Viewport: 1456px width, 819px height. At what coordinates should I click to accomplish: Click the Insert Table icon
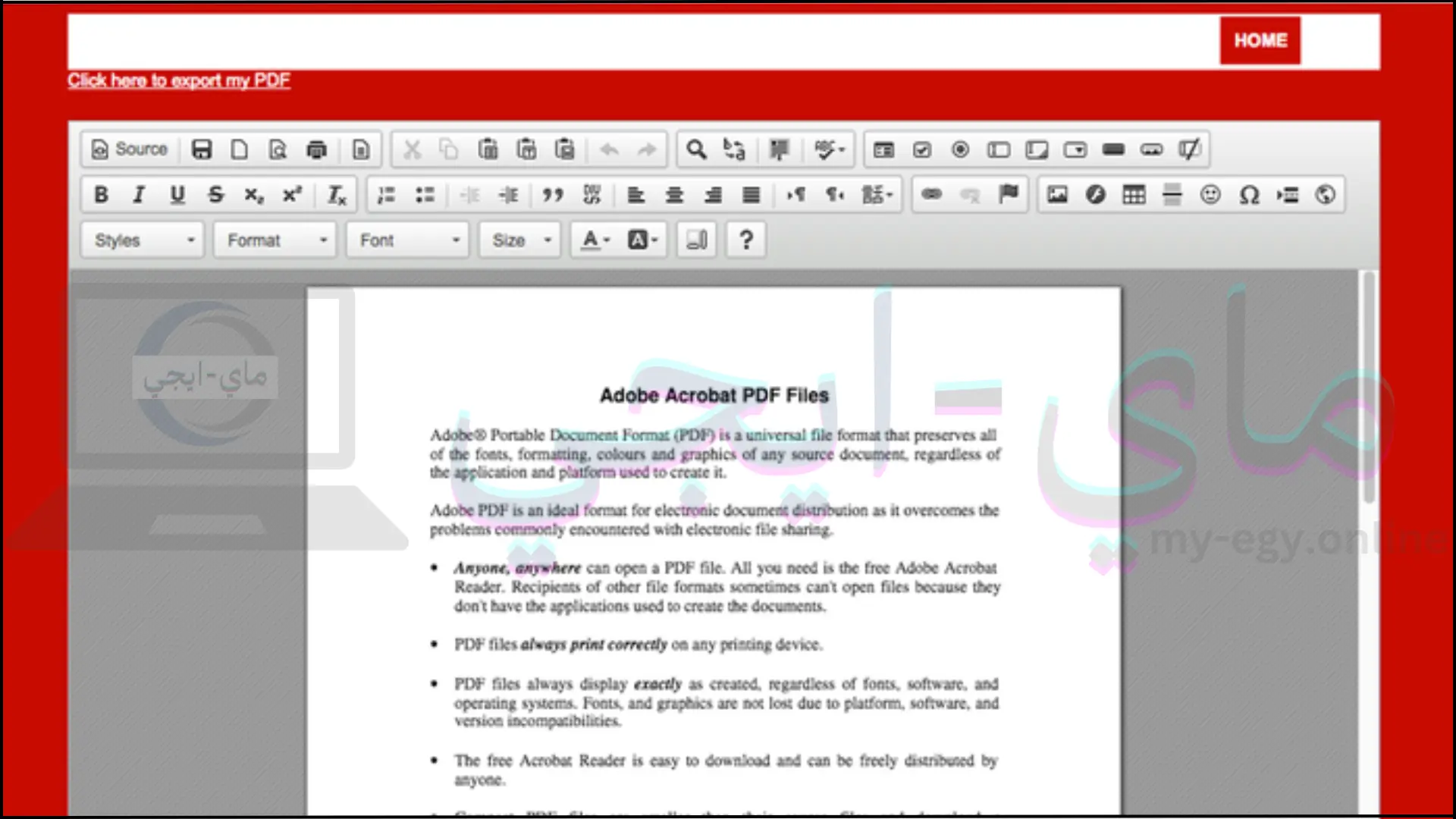pyautogui.click(x=1134, y=194)
